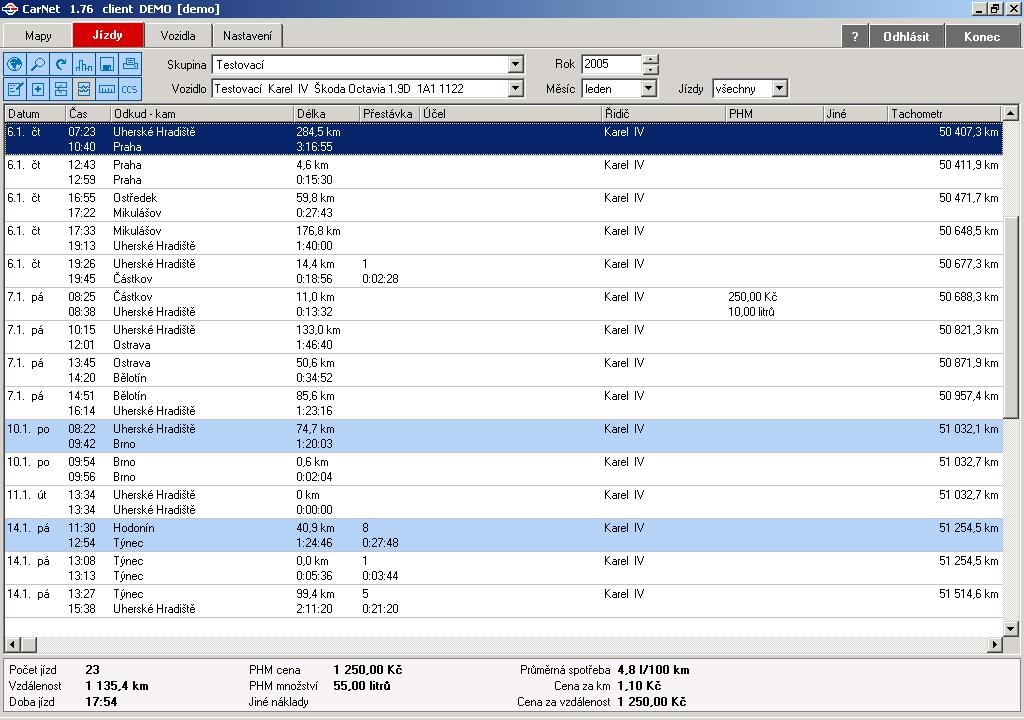
Task: Sort by the Délka column header
Action: pos(327,114)
